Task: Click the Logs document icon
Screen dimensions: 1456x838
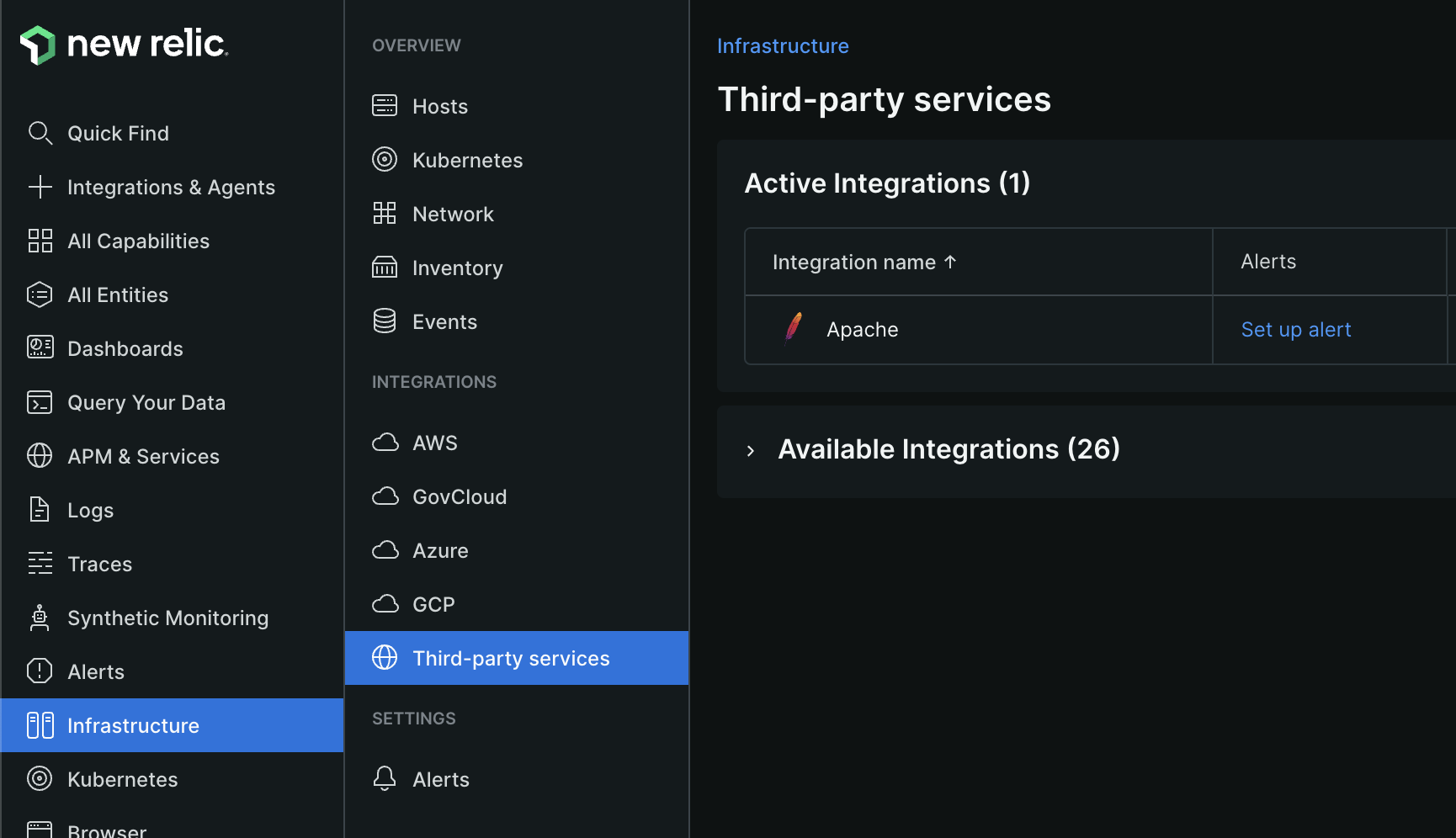Action: (x=40, y=510)
